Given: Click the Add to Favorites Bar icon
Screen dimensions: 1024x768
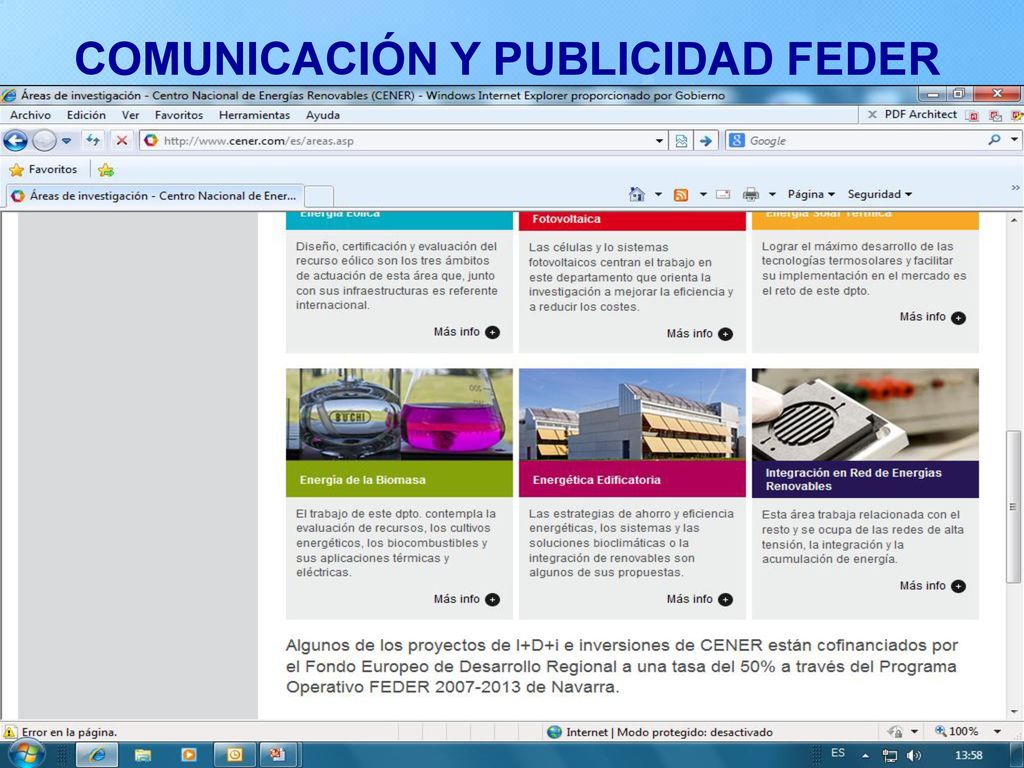Looking at the screenshot, I should click(106, 170).
